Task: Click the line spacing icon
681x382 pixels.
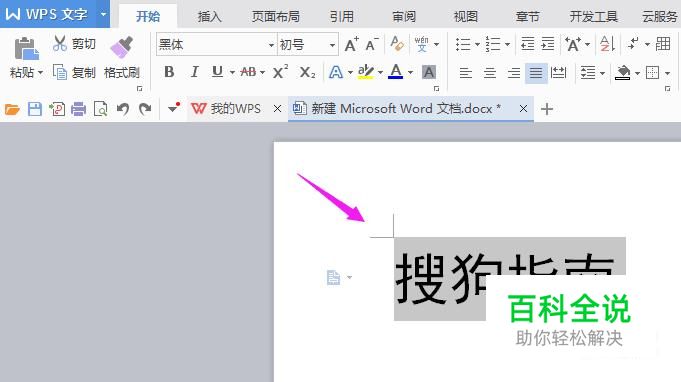Action: [x=588, y=72]
